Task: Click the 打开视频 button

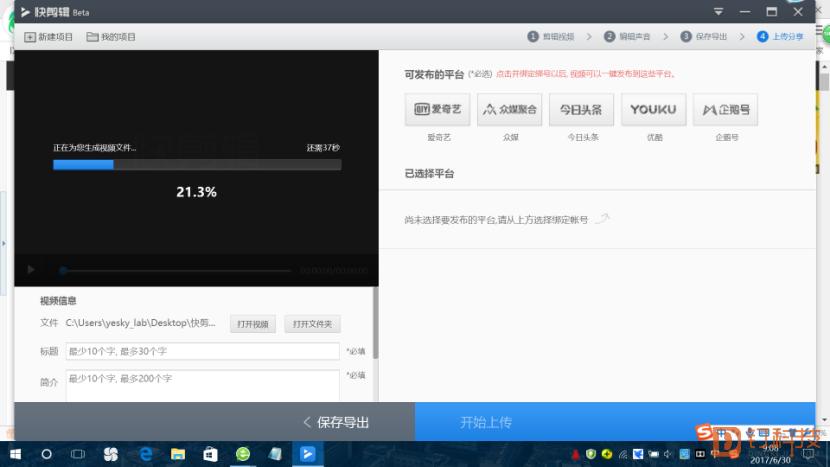Action: 253,324
